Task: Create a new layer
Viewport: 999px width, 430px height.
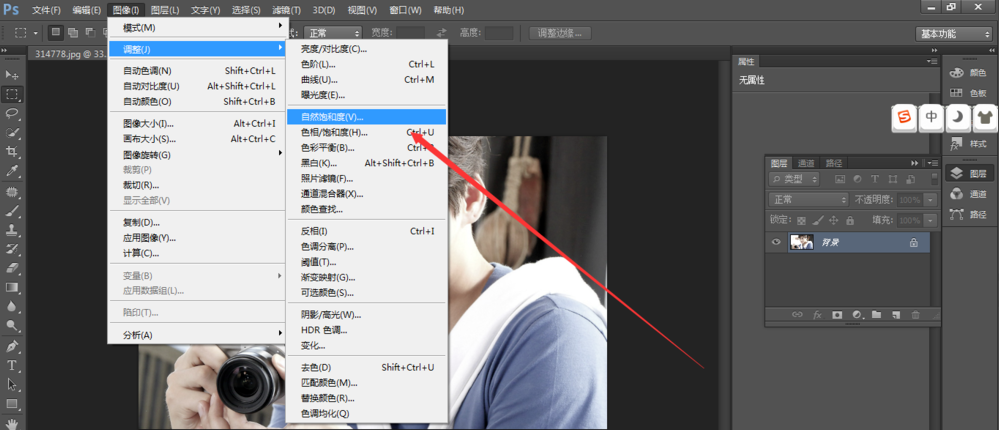Action: click(896, 315)
